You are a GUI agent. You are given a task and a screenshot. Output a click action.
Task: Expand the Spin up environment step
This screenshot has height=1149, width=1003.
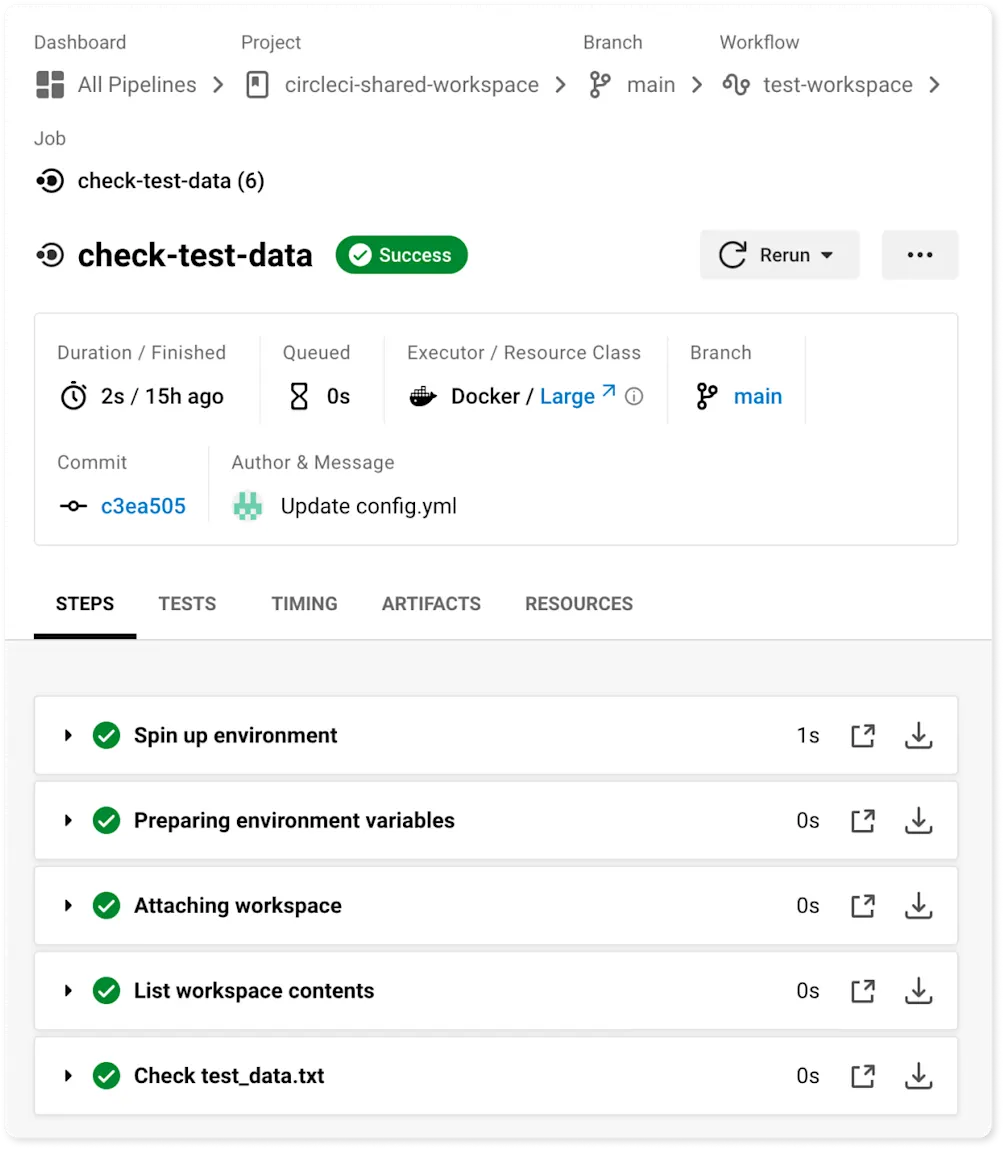(68, 735)
